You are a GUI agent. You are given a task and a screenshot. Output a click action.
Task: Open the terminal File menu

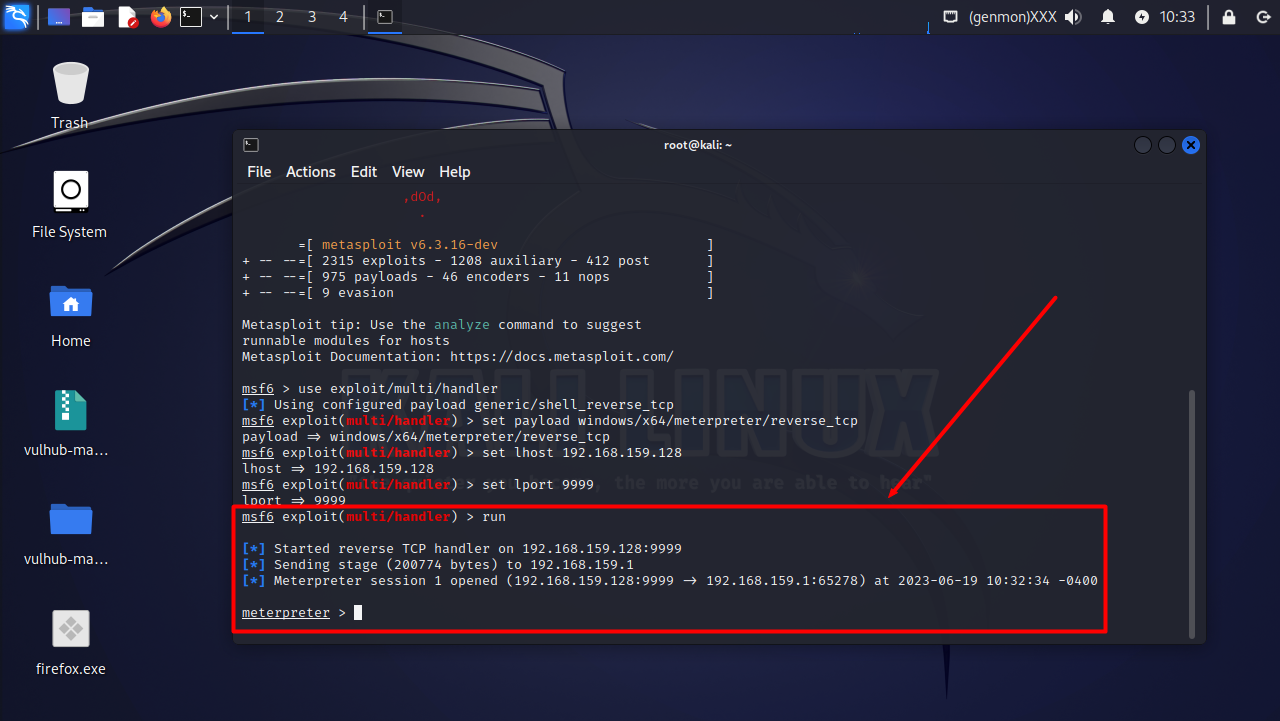259,172
